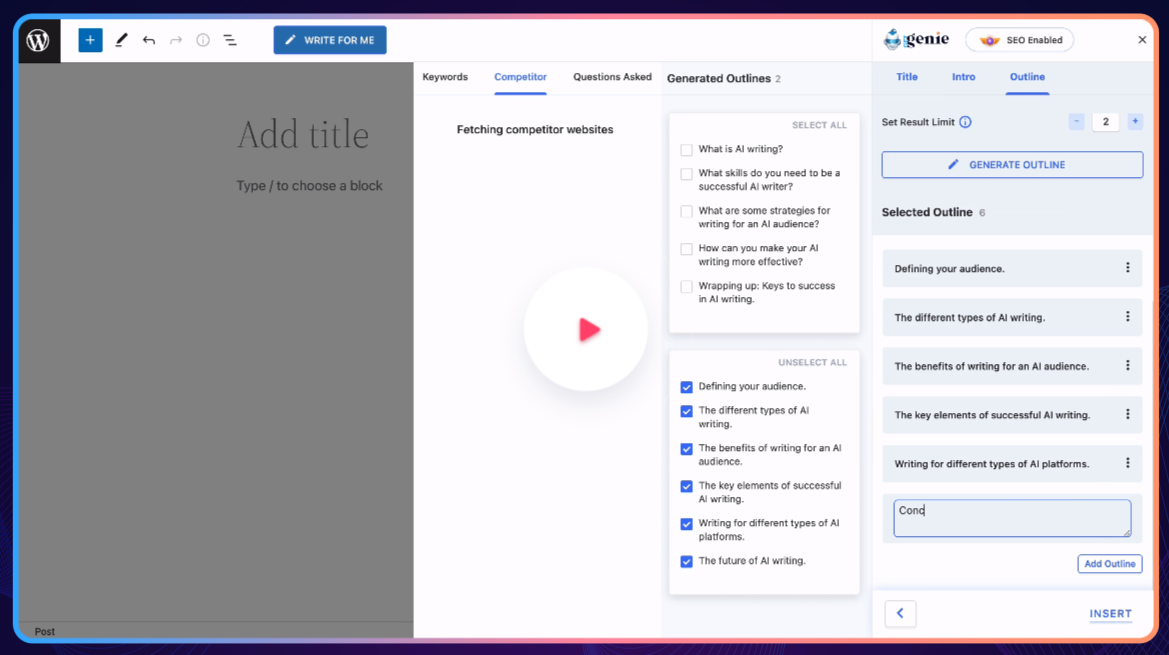Click the undo arrow icon

(x=148, y=40)
